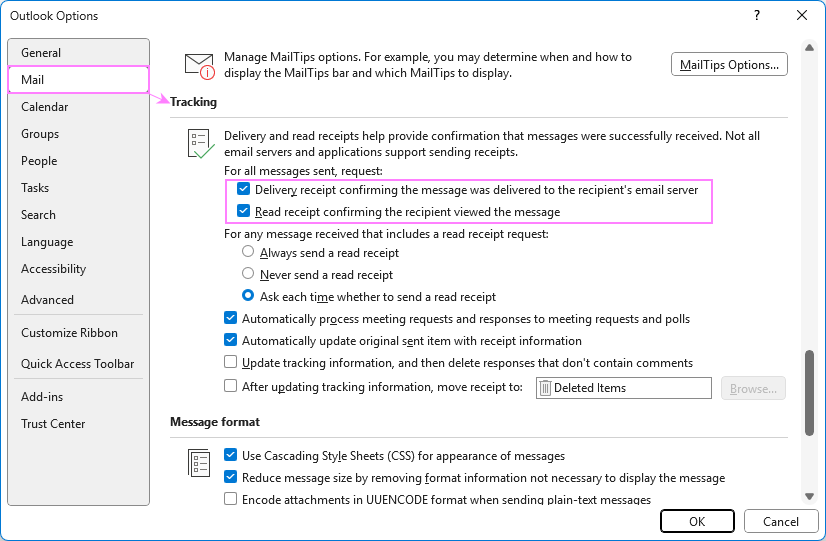Toggle Reduce message size checkbox

point(230,477)
